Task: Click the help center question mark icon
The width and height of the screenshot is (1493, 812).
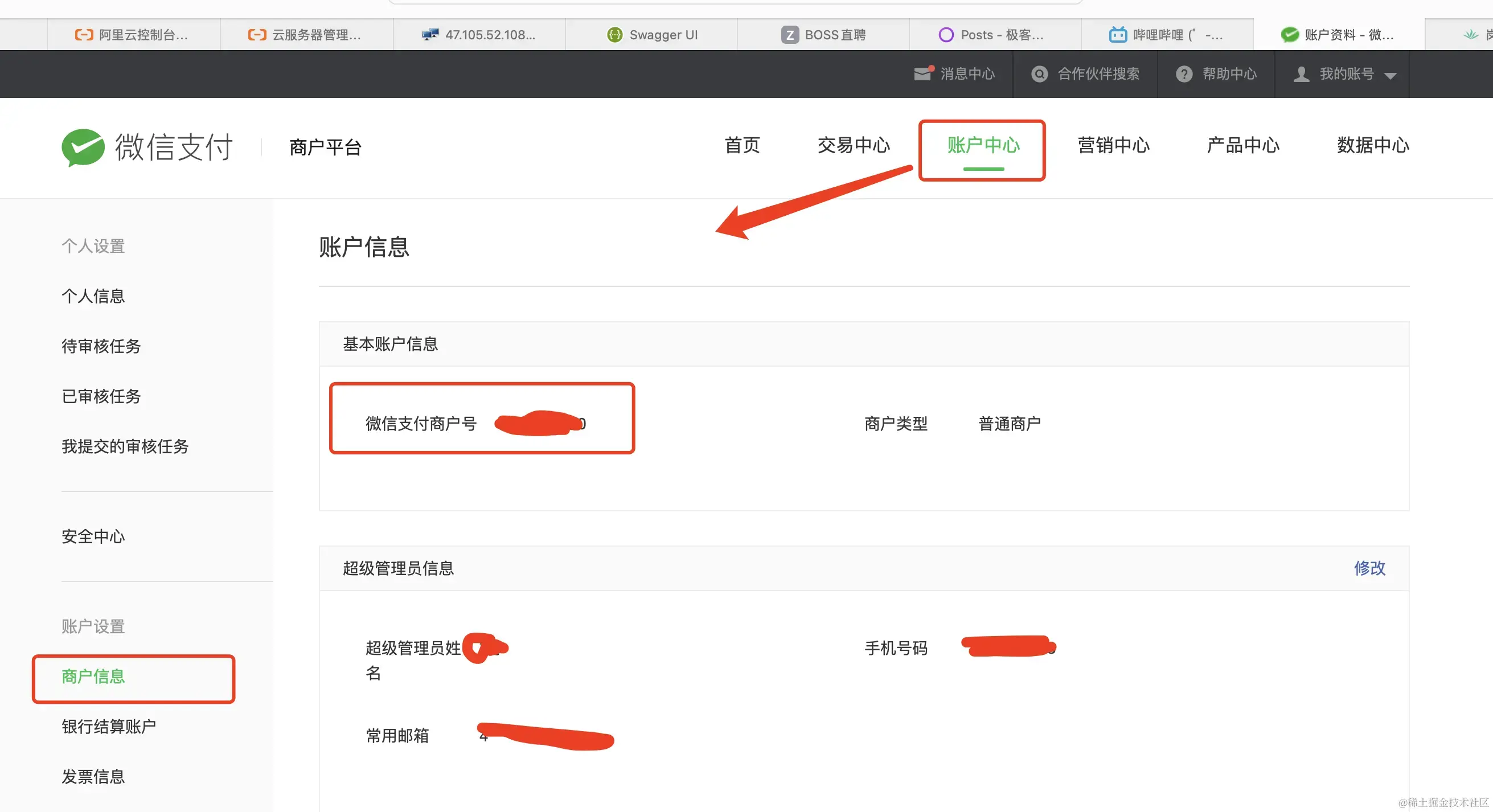Action: pyautogui.click(x=1184, y=74)
